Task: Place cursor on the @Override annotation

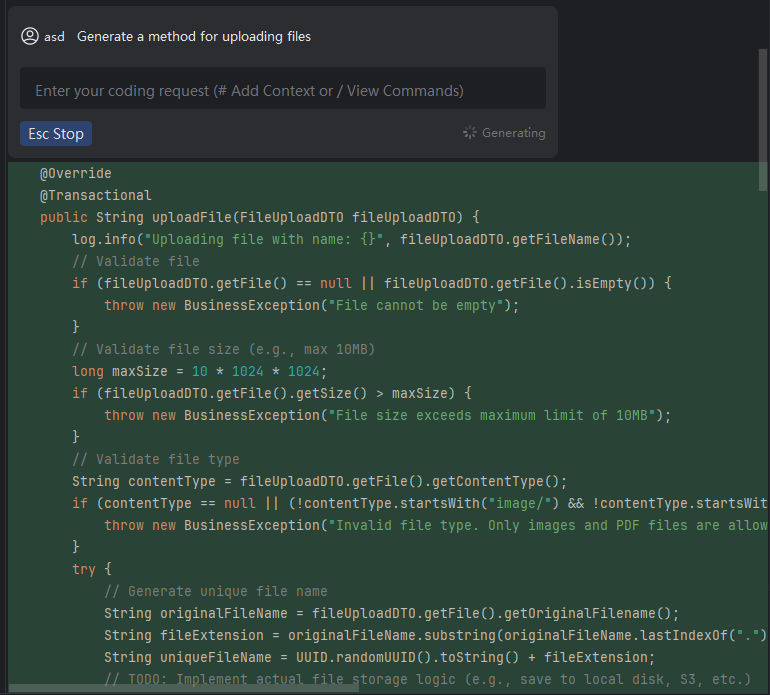Action: coord(76,173)
